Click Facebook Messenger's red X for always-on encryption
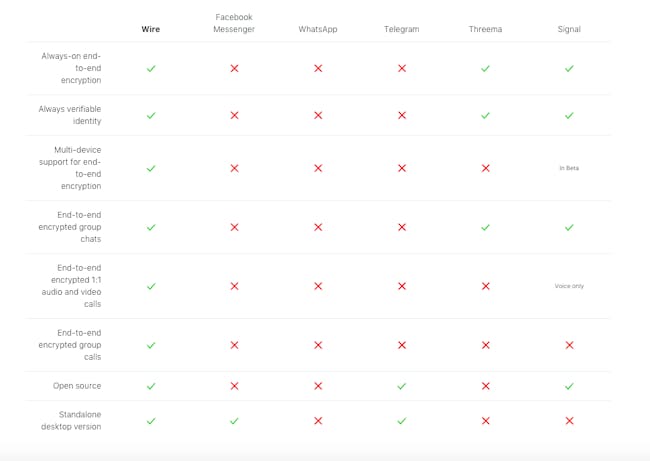This screenshot has width=650, height=461. [x=235, y=68]
